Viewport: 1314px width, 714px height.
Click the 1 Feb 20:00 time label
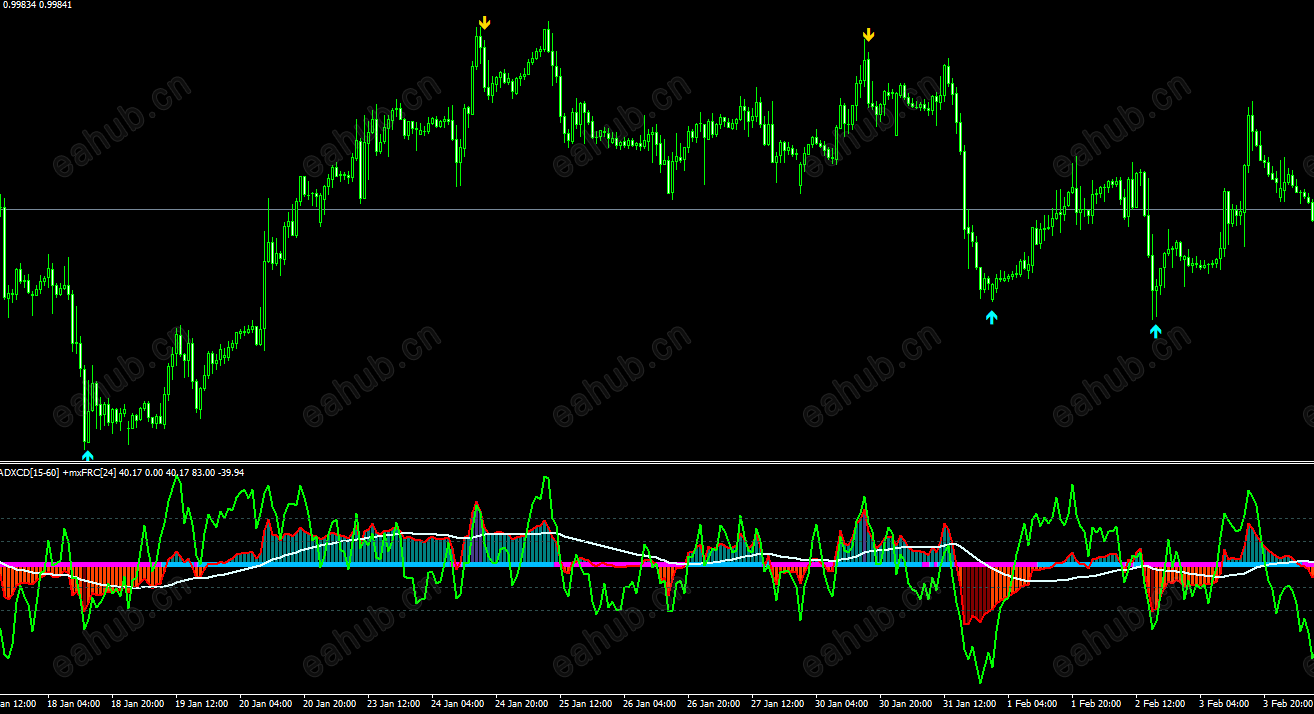(1097, 704)
